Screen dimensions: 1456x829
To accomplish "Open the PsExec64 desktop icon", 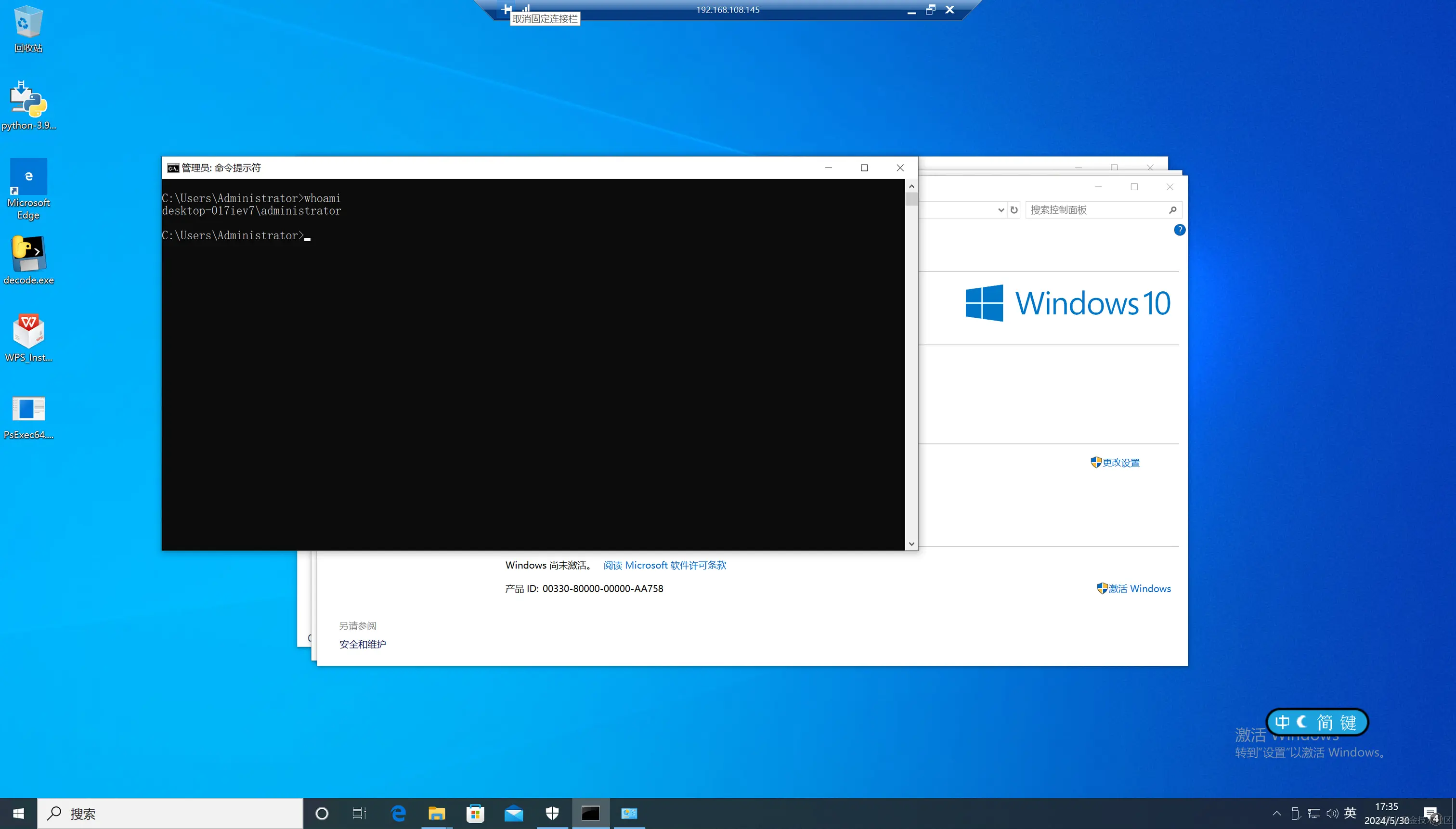I will (x=28, y=415).
